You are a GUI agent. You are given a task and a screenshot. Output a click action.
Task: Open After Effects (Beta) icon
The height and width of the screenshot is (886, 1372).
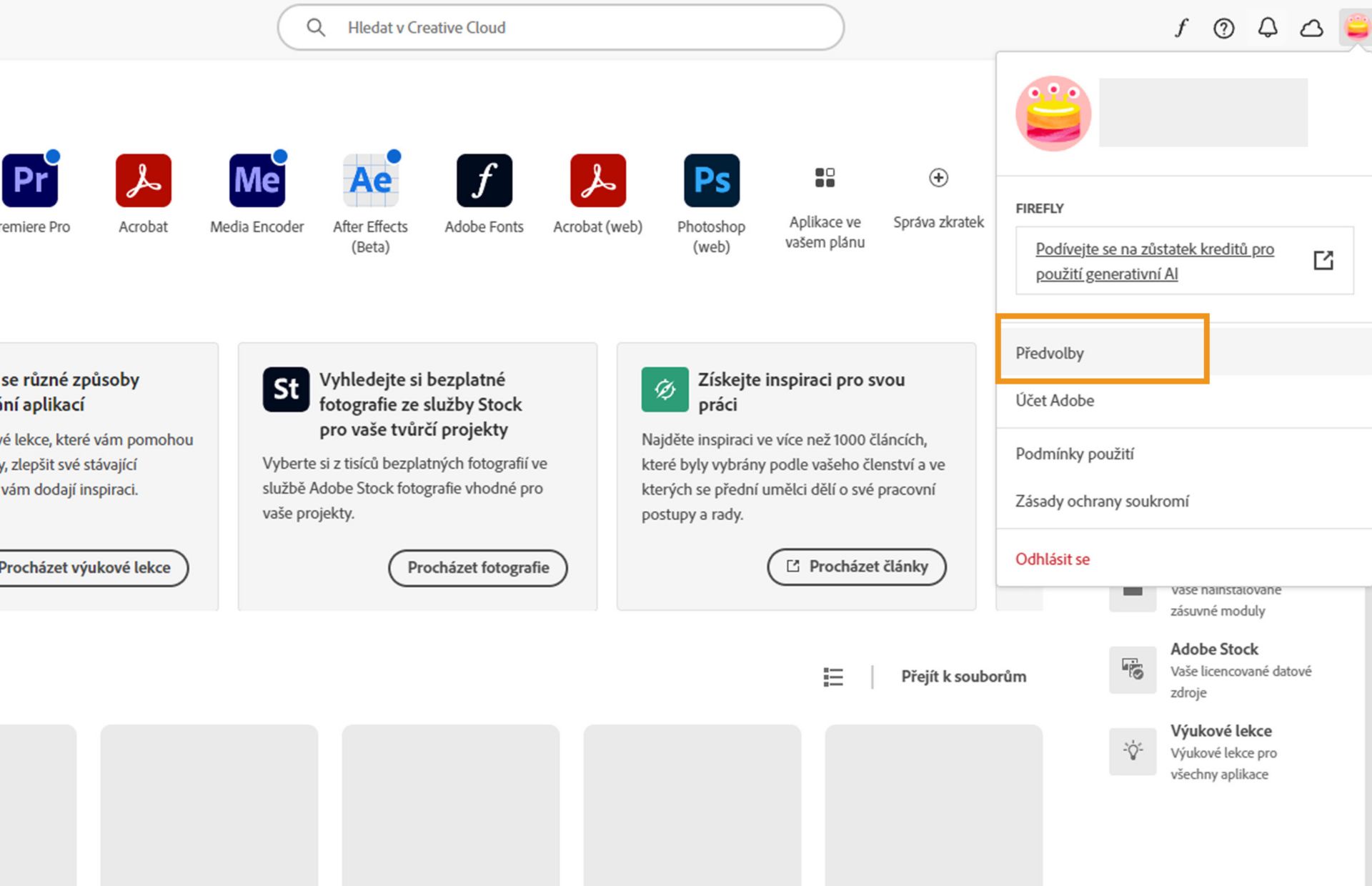(370, 180)
